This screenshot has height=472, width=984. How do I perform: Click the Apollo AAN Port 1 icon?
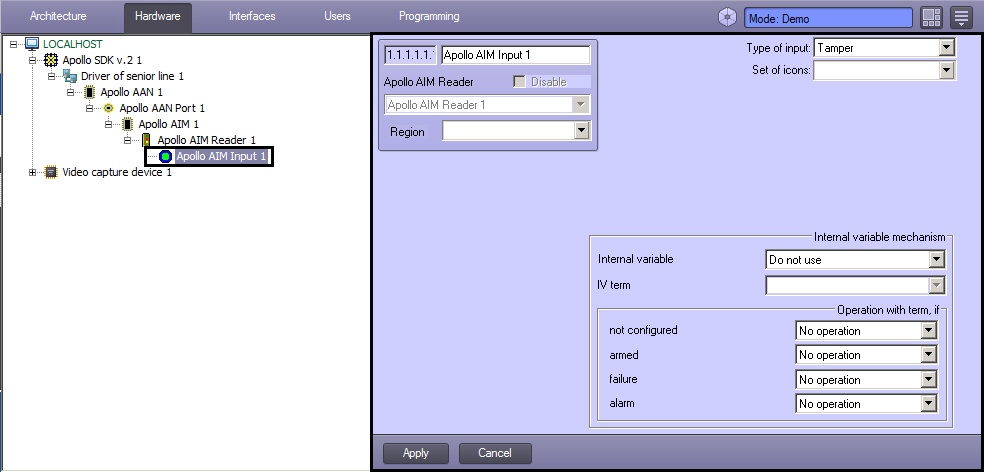(x=108, y=108)
